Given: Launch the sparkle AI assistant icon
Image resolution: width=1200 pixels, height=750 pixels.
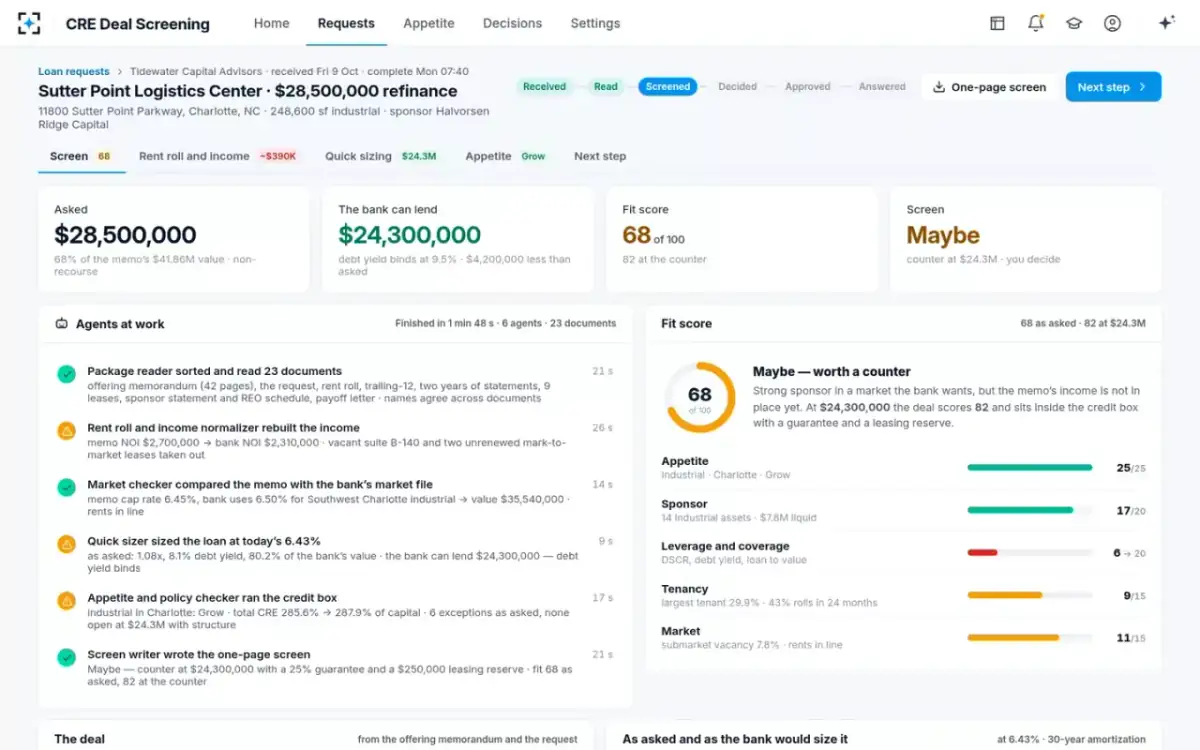Looking at the screenshot, I should point(1166,23).
